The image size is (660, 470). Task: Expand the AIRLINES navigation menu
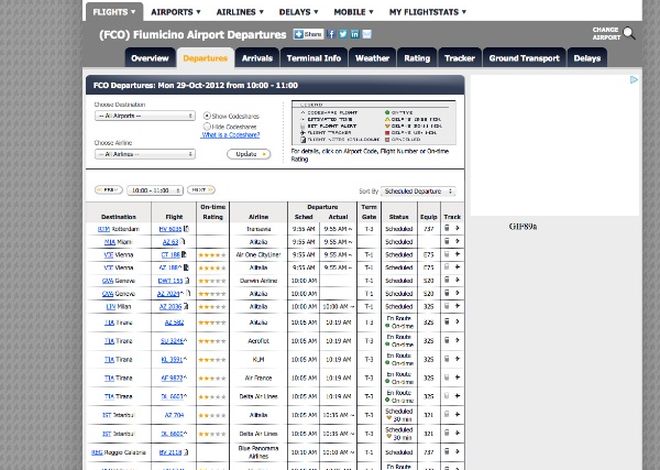(240, 12)
